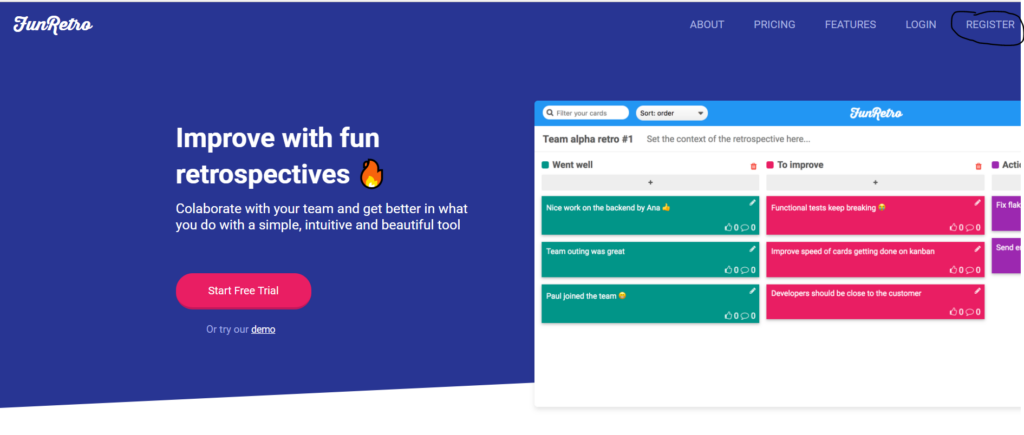Open comments on Nice work on backend card
This screenshot has width=1024, height=435.
(x=744, y=227)
